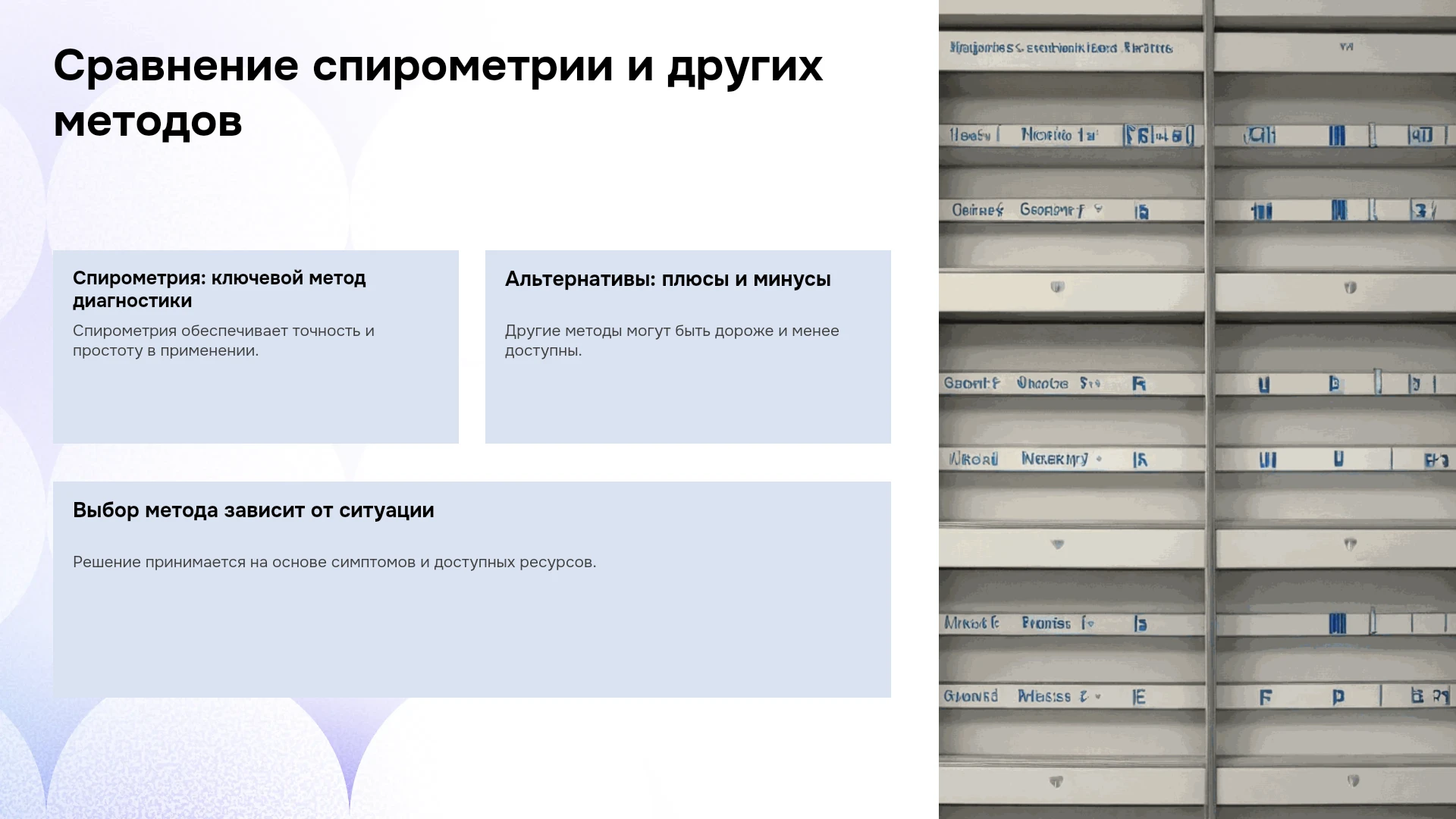Click the alternatives card empty lower area
Screen dimensions: 1456x819
pyautogui.click(x=688, y=402)
